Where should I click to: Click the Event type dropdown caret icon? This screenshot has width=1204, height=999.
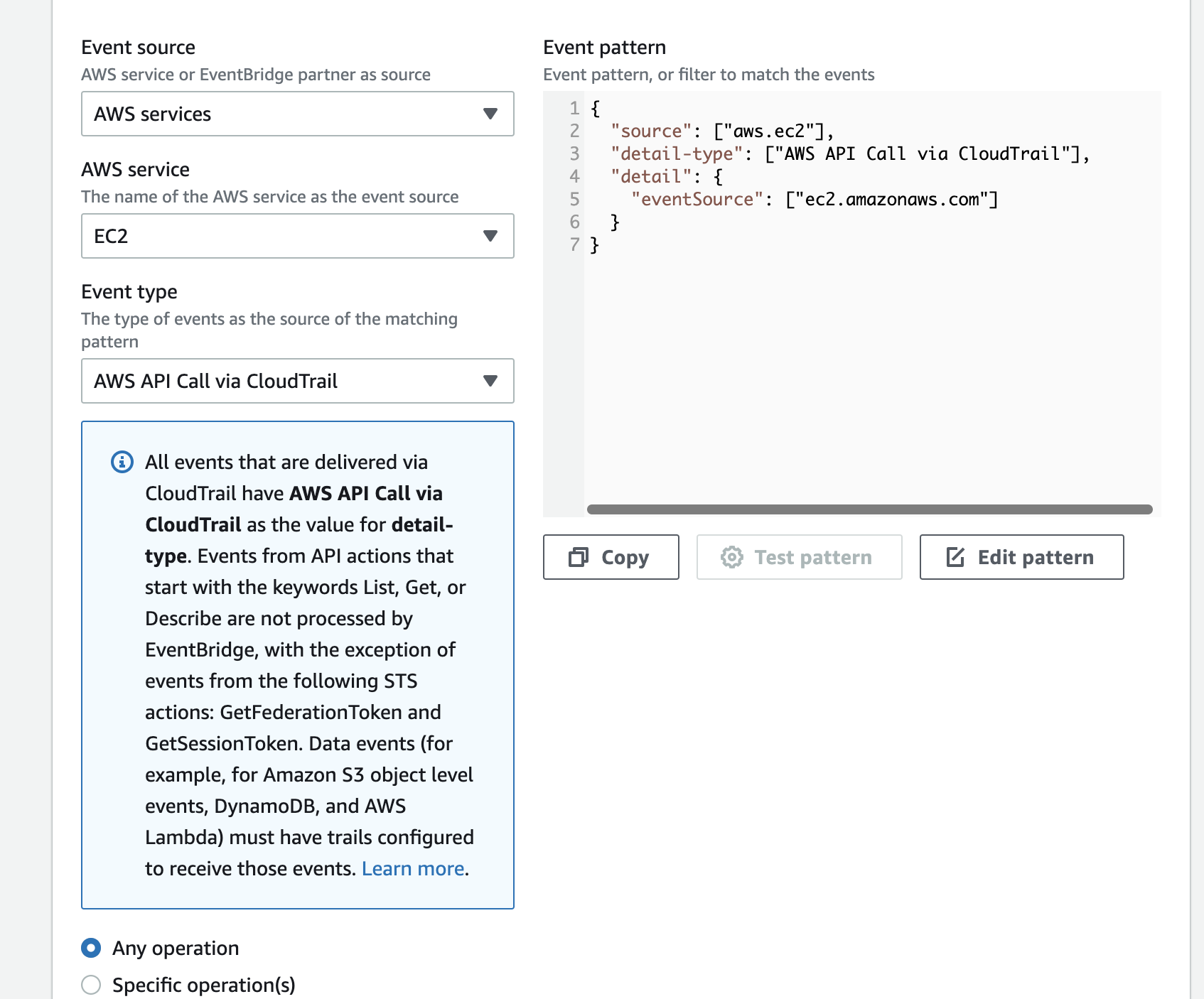[x=490, y=382]
